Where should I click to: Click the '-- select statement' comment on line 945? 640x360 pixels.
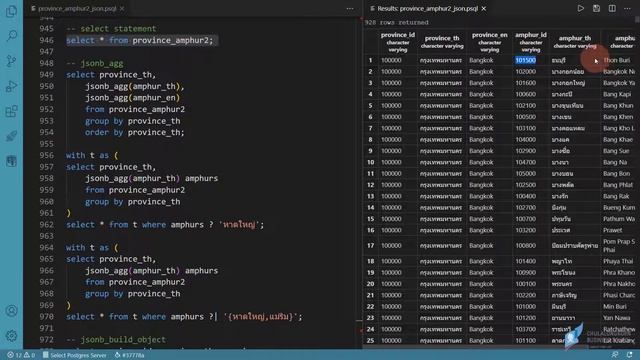pyautogui.click(x=111, y=29)
